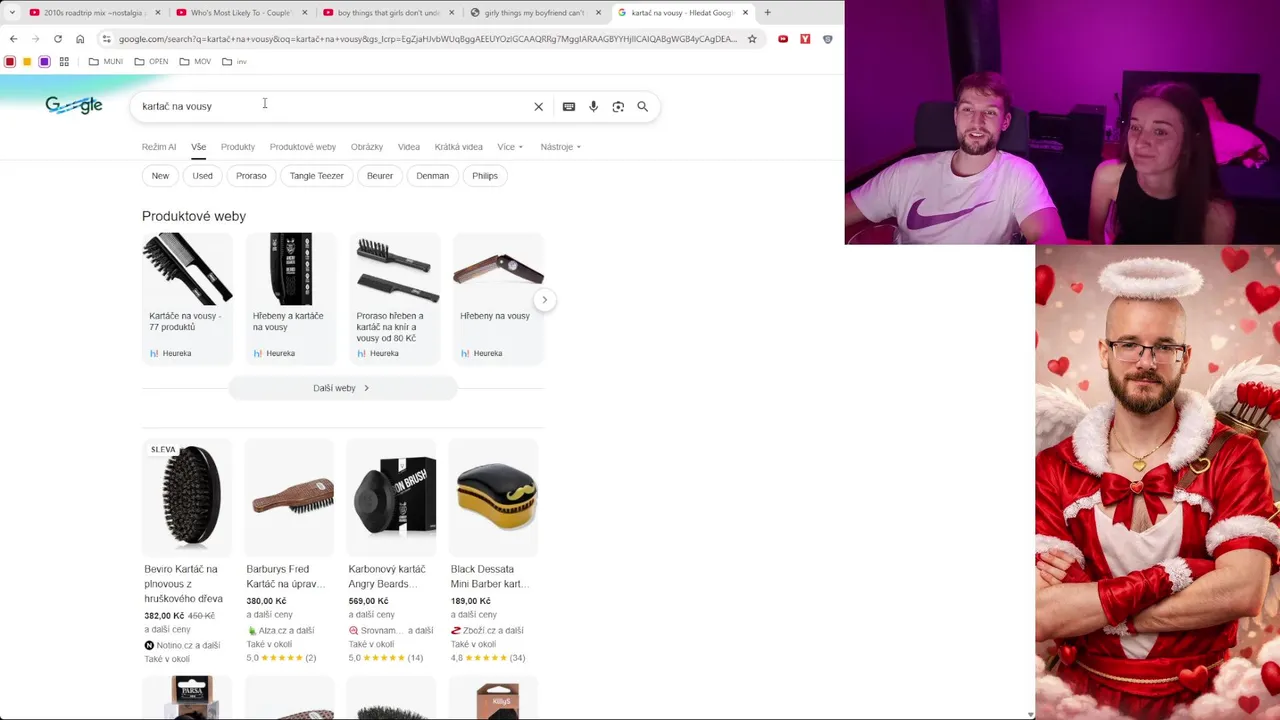1280x720 pixels.
Task: Open the tab search dropdown arrow
Action: pyautogui.click(x=12, y=13)
